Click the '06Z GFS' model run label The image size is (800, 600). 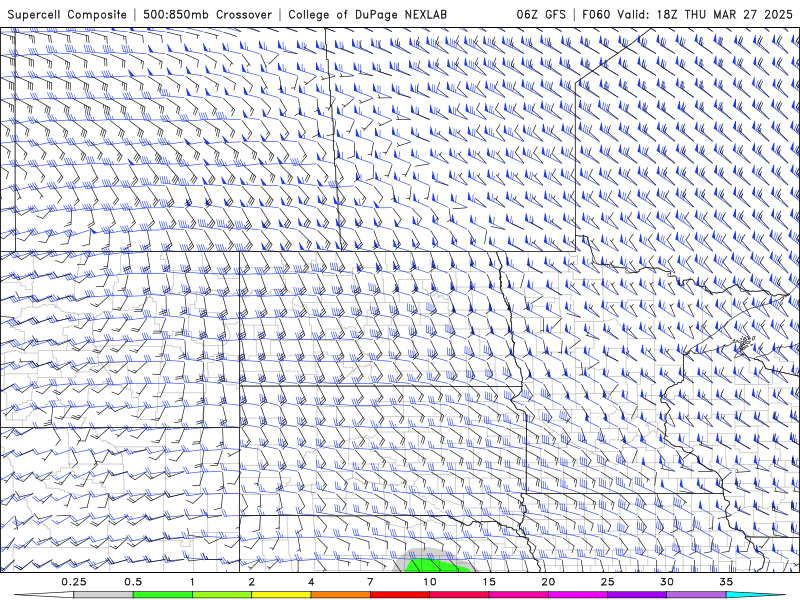click(541, 14)
